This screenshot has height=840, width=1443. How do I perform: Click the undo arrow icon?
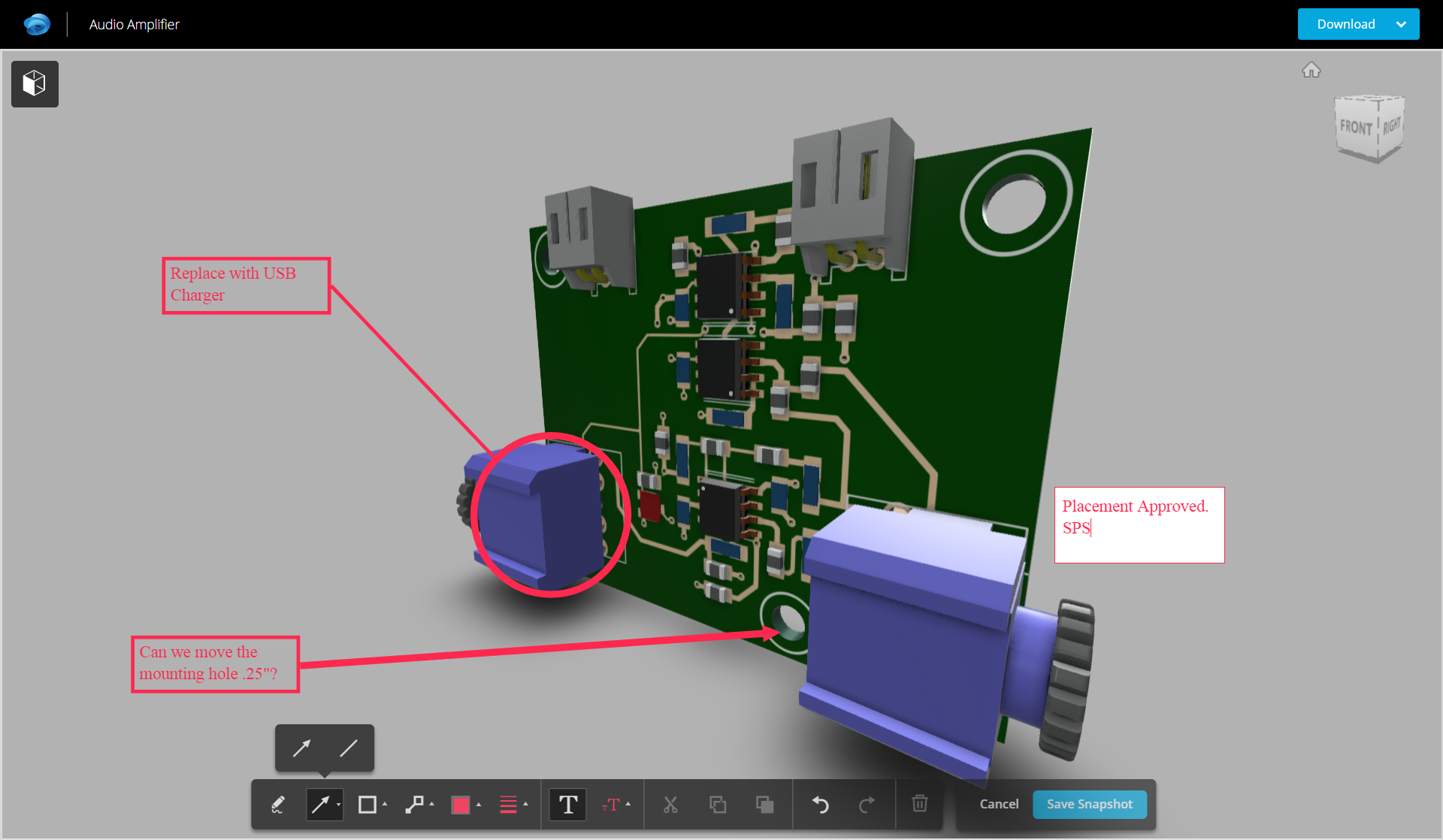coord(821,805)
